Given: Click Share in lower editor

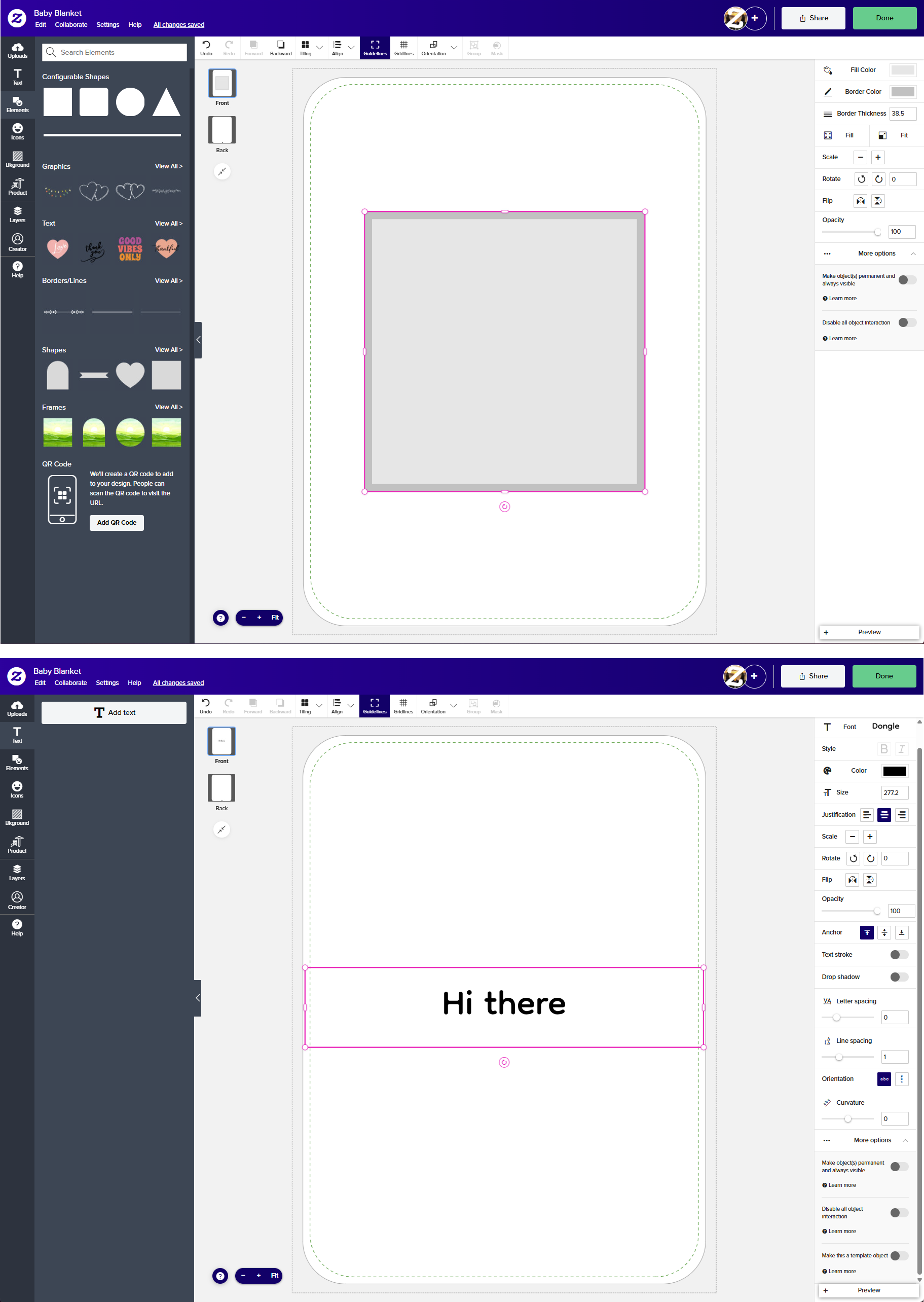Looking at the screenshot, I should pos(812,676).
